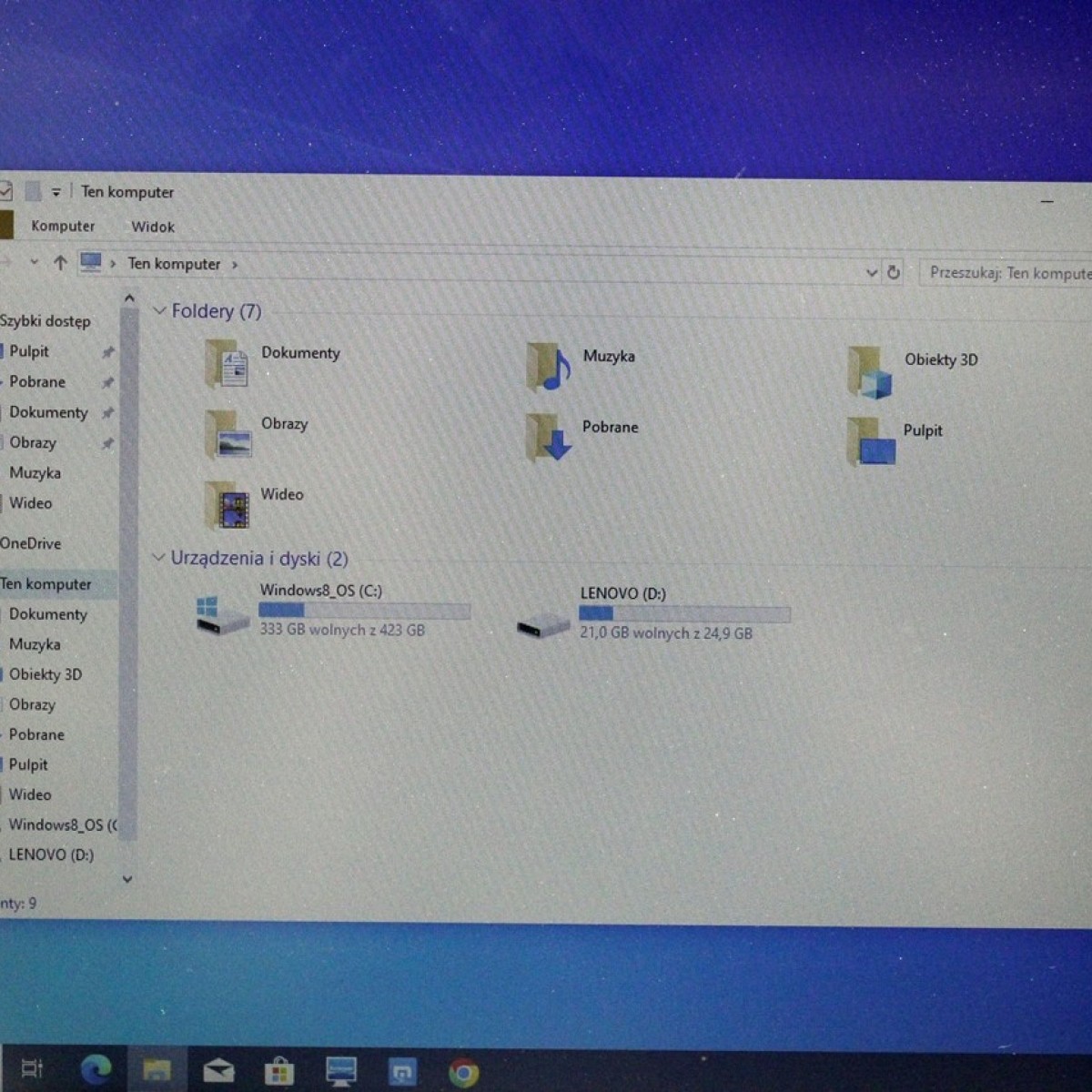1092x1092 pixels.
Task: Click the navigation pane scroll down arrow
Action: (x=127, y=879)
